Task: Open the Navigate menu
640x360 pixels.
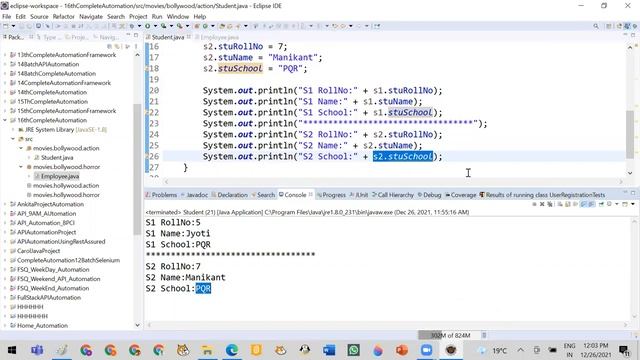Action: 91,16
